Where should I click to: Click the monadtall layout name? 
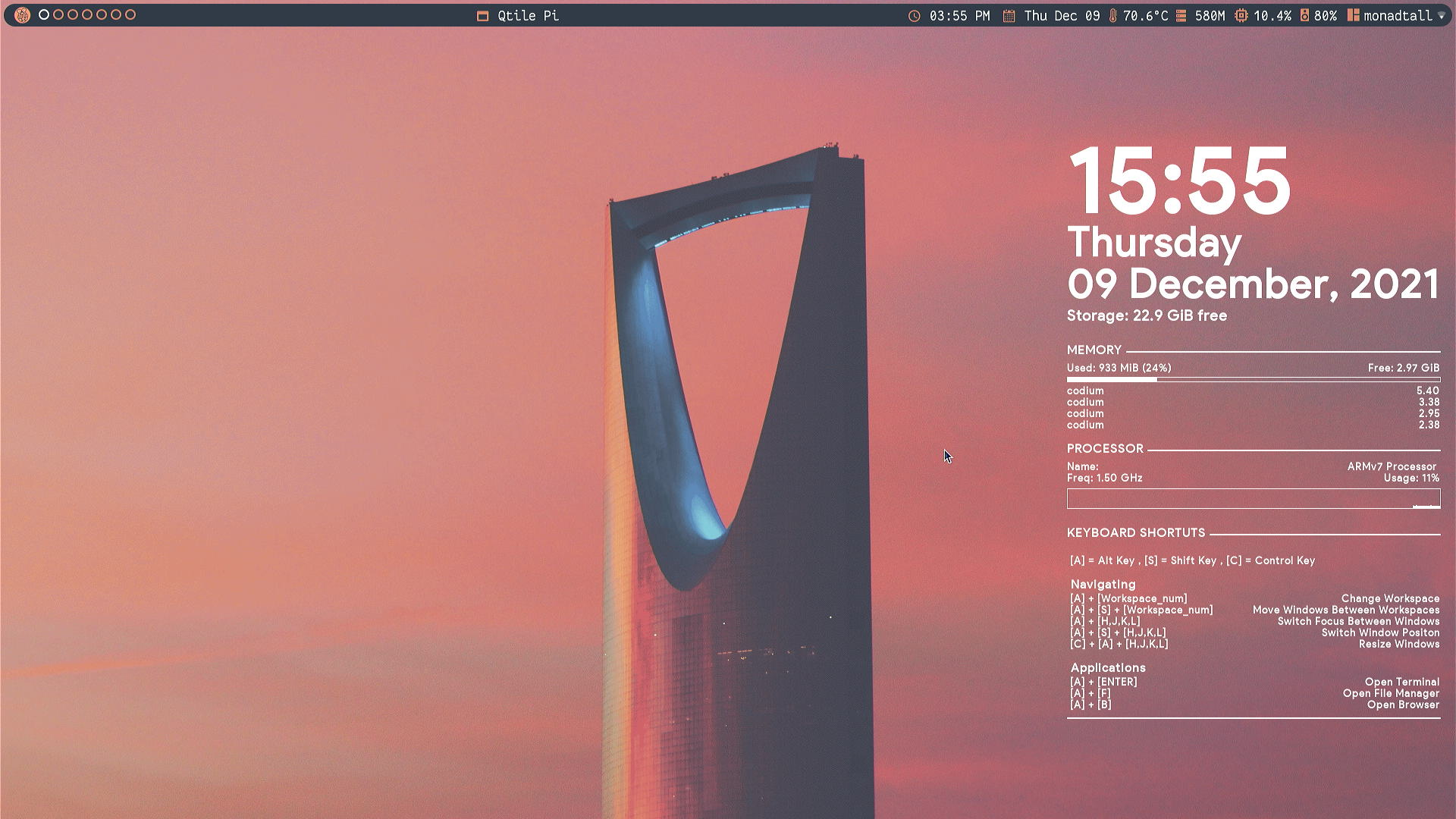(x=1398, y=16)
